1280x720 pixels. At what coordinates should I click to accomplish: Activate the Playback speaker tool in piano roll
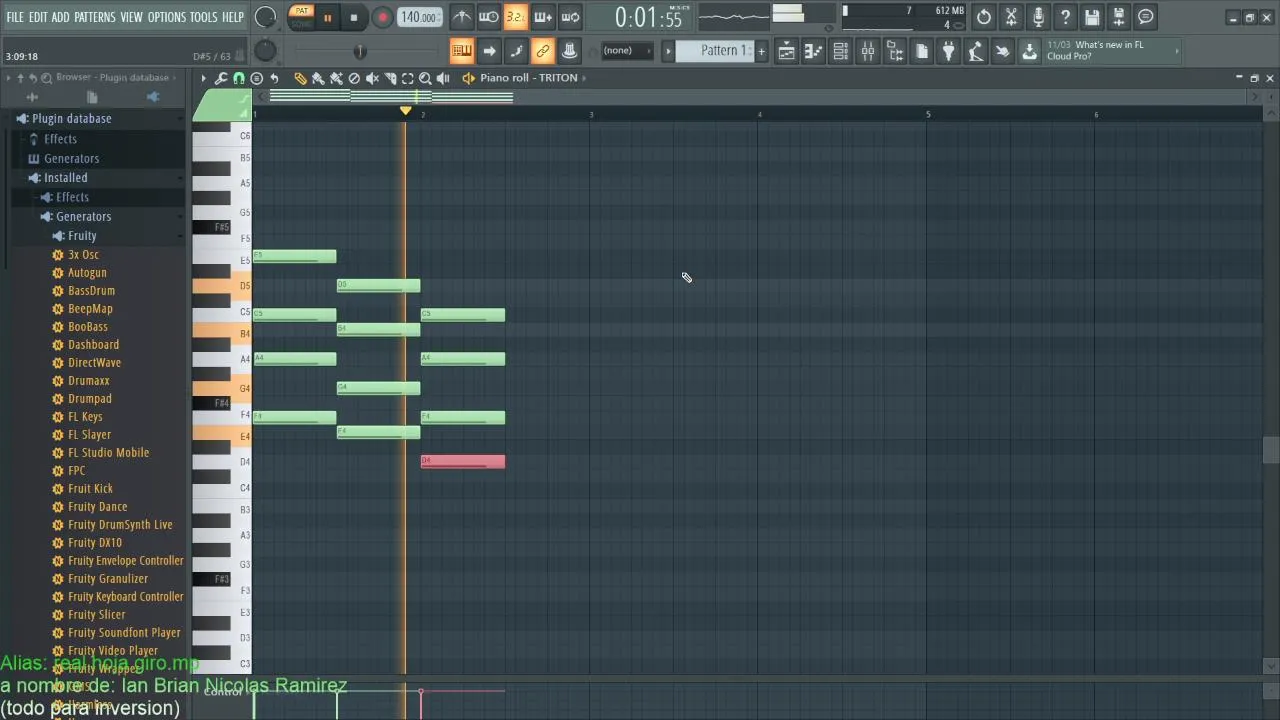point(443,78)
